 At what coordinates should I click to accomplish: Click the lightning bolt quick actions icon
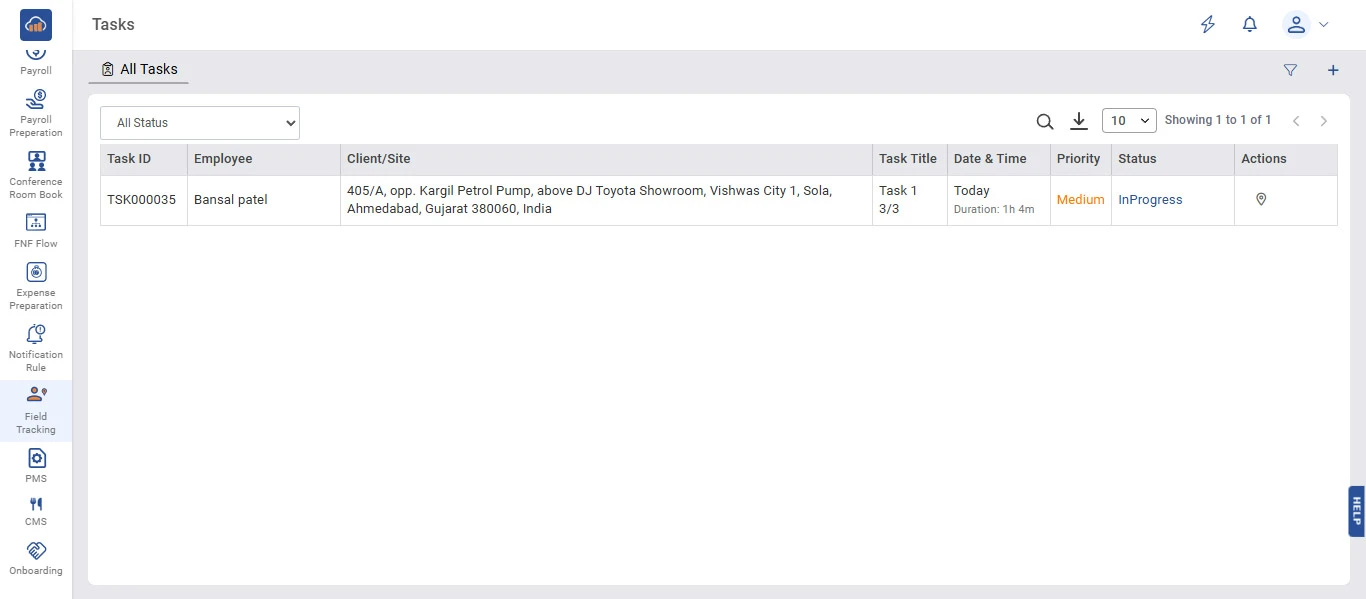pos(1208,25)
